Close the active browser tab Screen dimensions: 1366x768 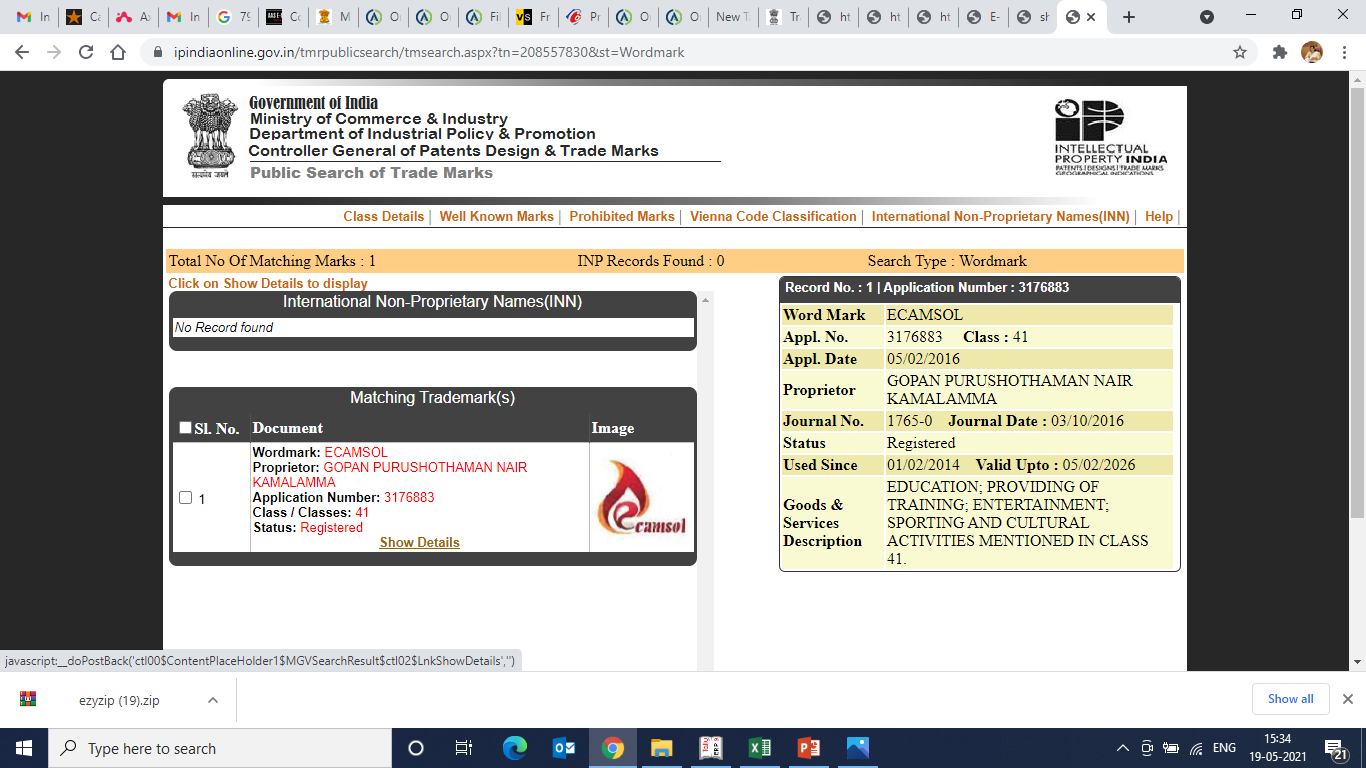point(1091,17)
